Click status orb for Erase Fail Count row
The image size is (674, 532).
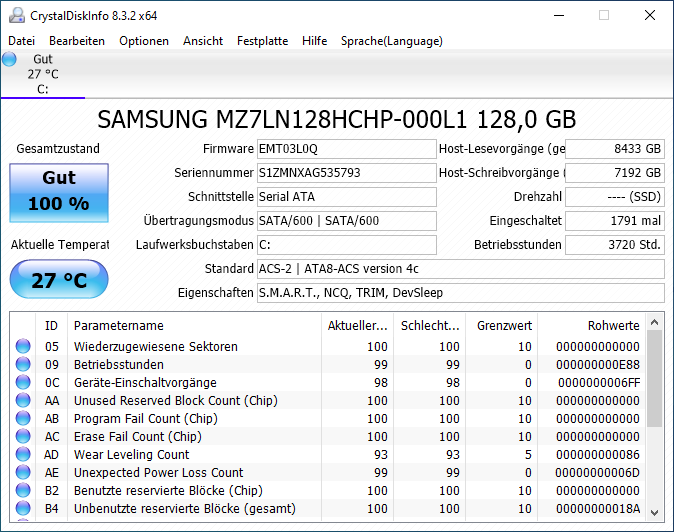coord(23,436)
